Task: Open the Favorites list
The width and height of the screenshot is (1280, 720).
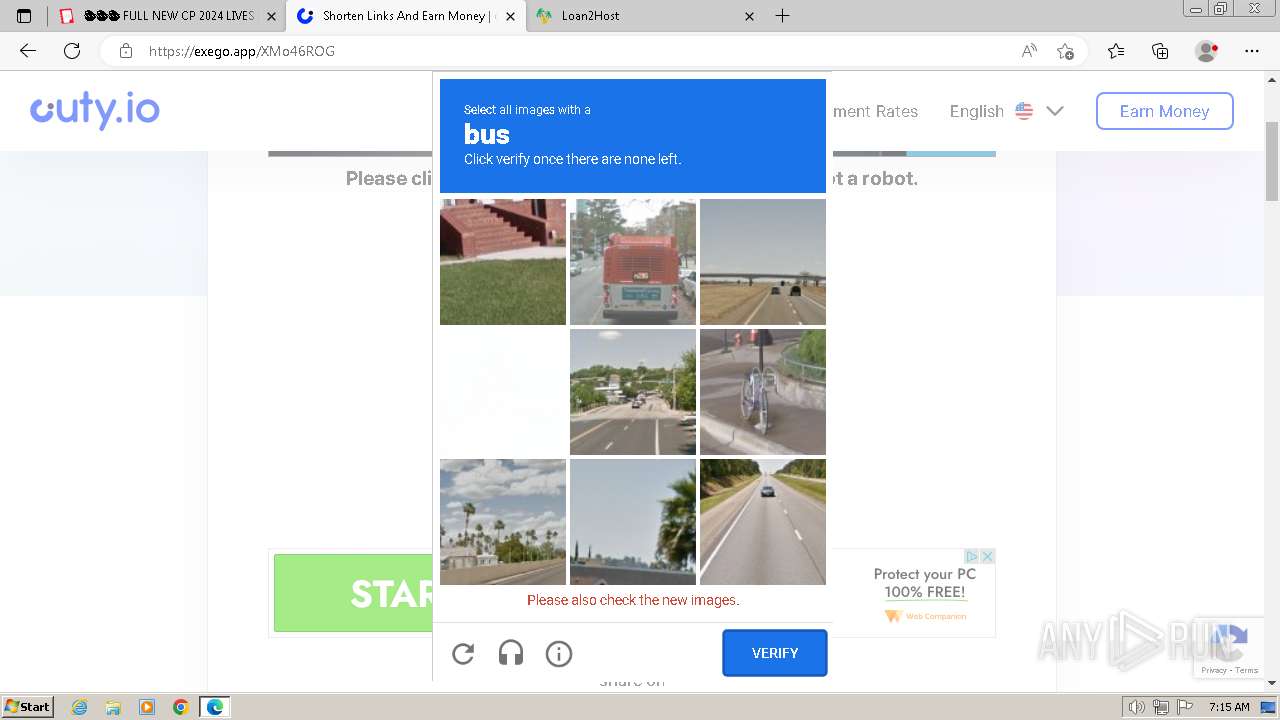Action: click(x=1116, y=51)
